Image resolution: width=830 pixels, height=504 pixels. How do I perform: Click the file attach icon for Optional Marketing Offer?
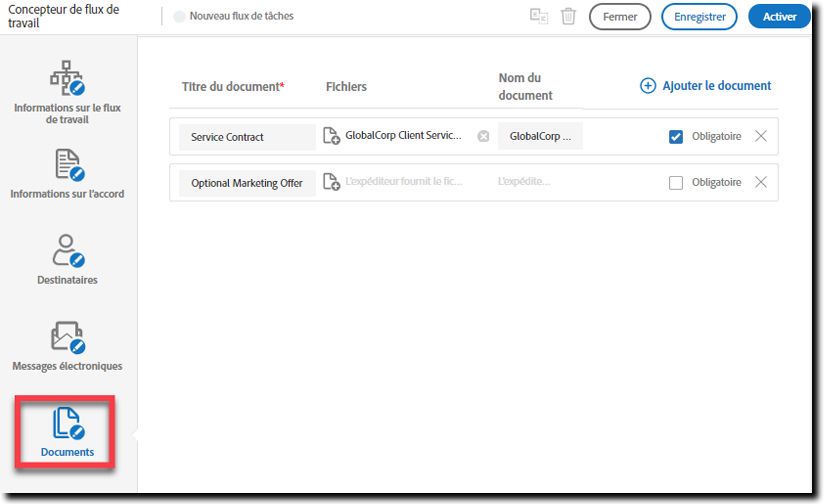331,182
